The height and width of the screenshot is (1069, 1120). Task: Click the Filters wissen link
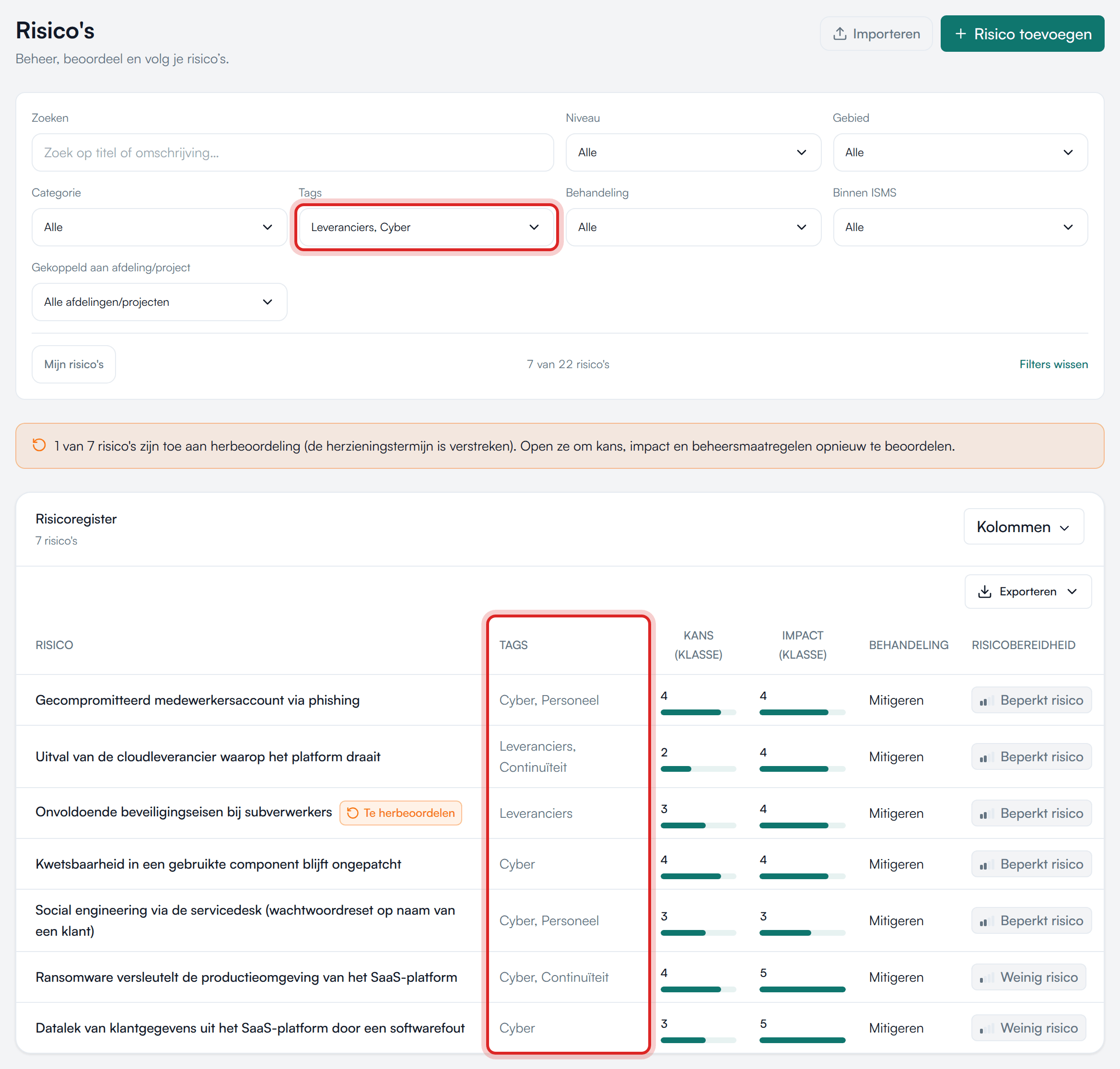click(x=1053, y=364)
